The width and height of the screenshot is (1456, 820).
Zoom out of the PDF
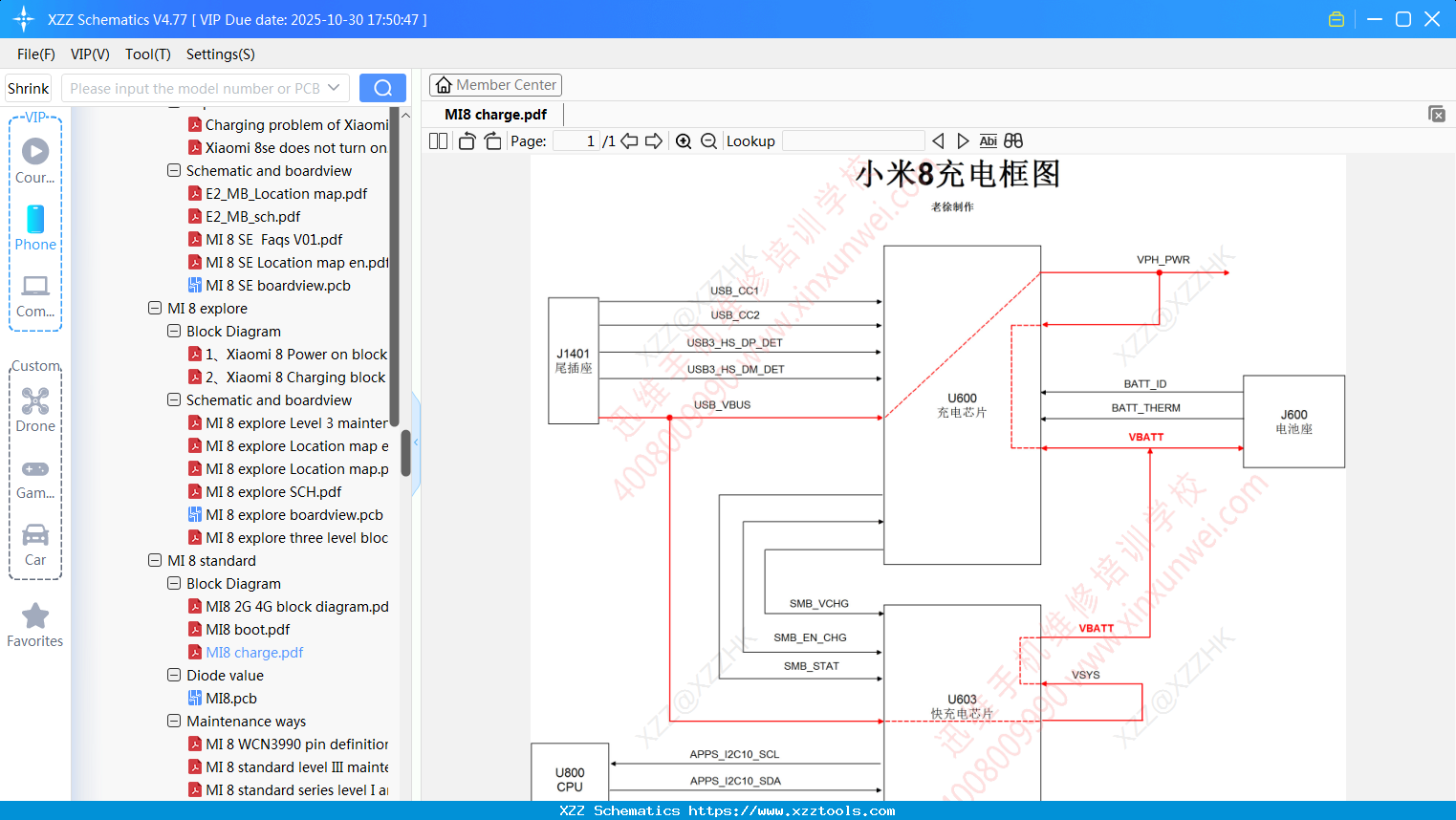[708, 141]
